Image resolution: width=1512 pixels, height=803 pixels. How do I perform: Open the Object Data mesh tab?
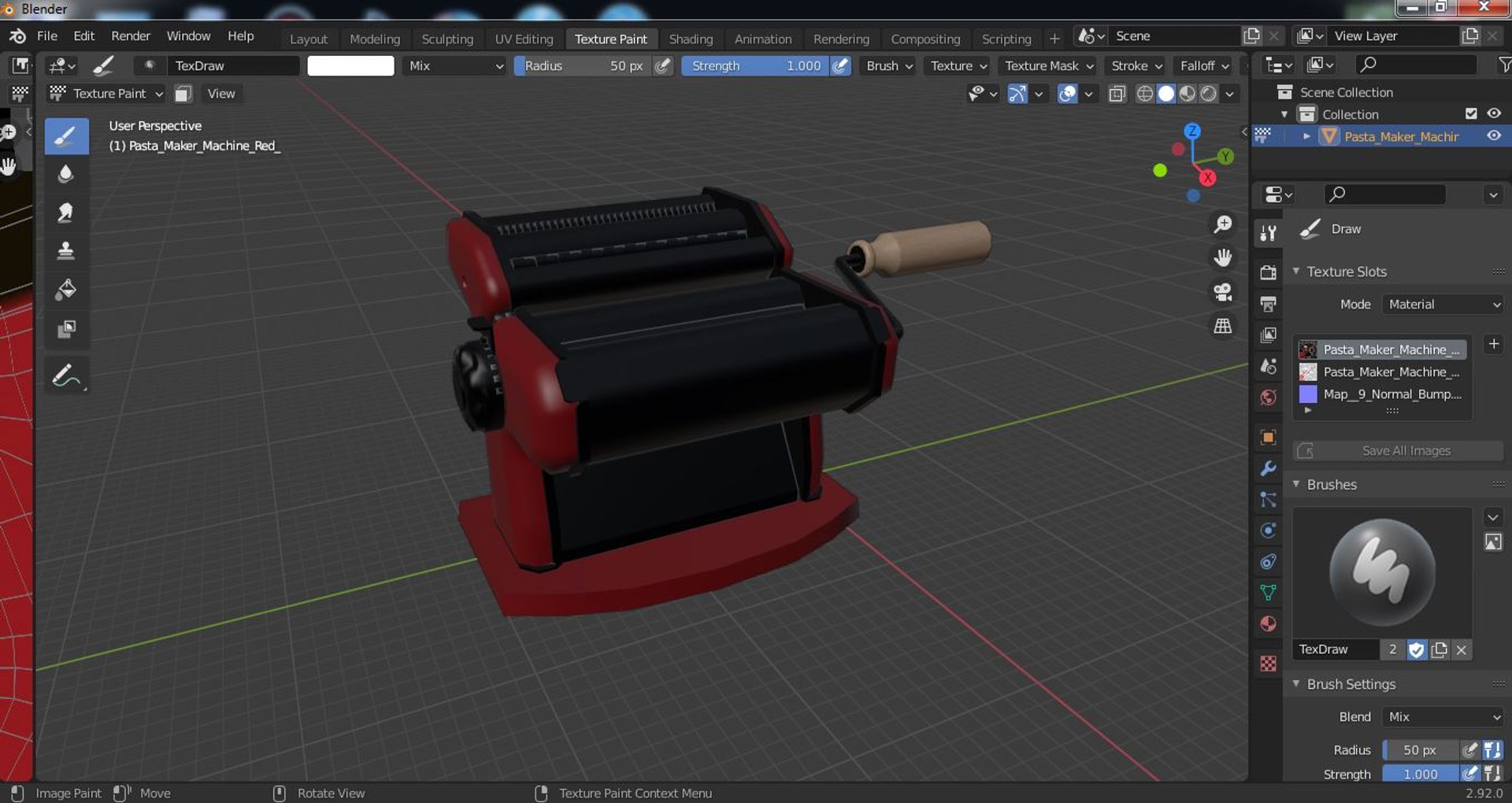(x=1268, y=593)
